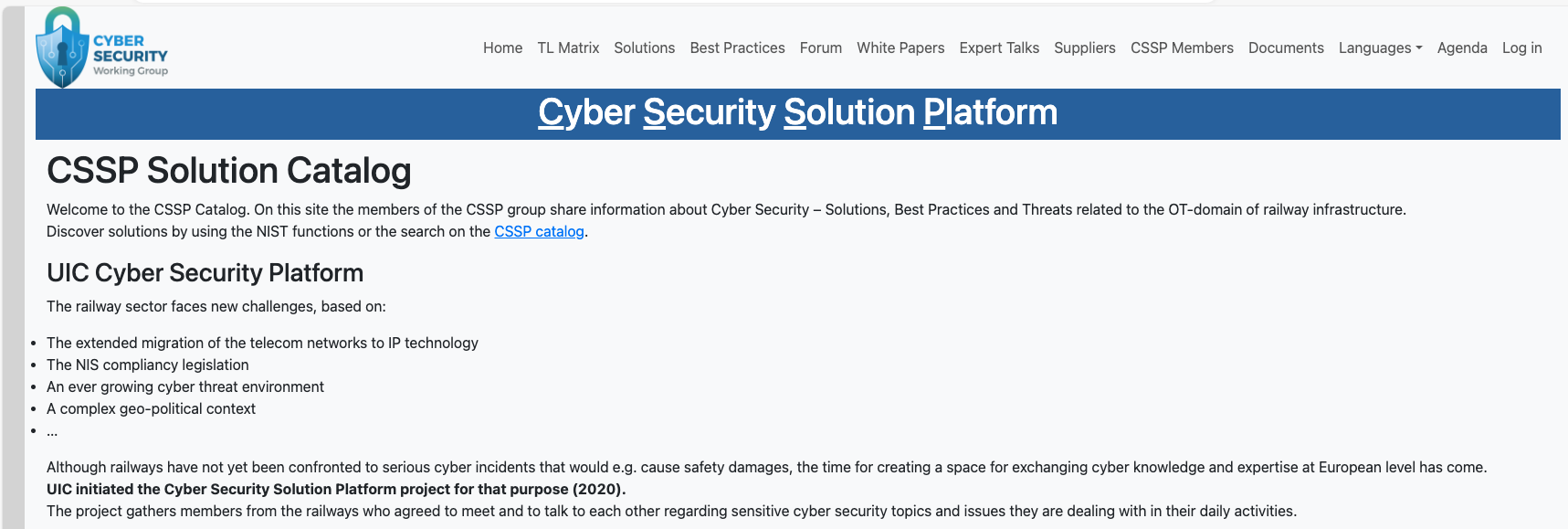Image resolution: width=1568 pixels, height=529 pixels.
Task: Click the UIC Cyber Security Platform heading
Action: [x=205, y=272]
